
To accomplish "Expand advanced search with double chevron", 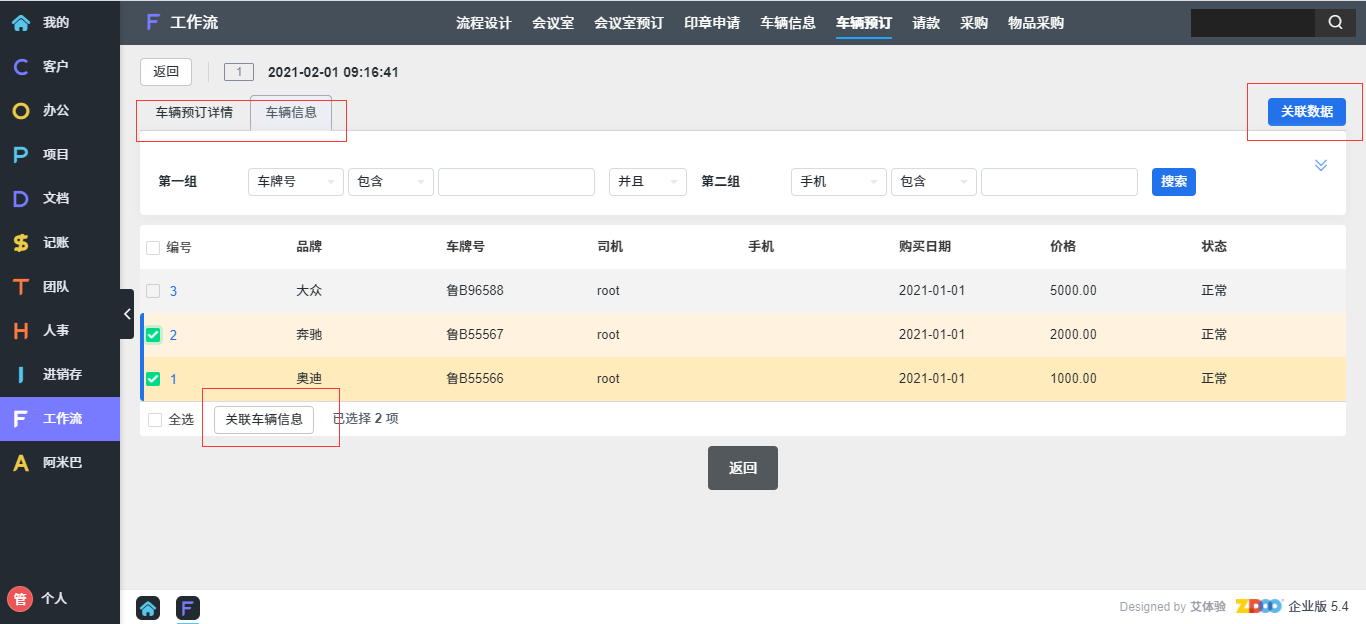I will click(1321, 165).
